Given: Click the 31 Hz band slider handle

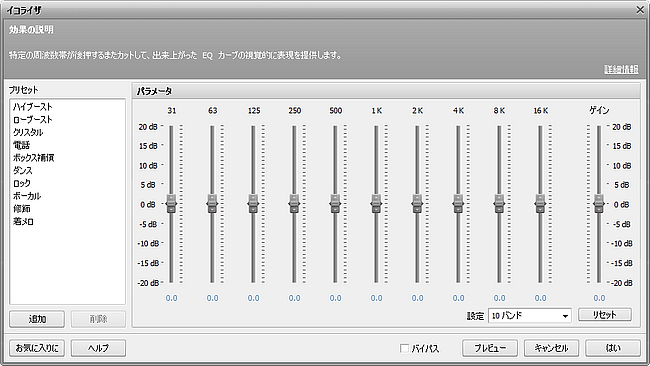Looking at the screenshot, I should coord(171,204).
